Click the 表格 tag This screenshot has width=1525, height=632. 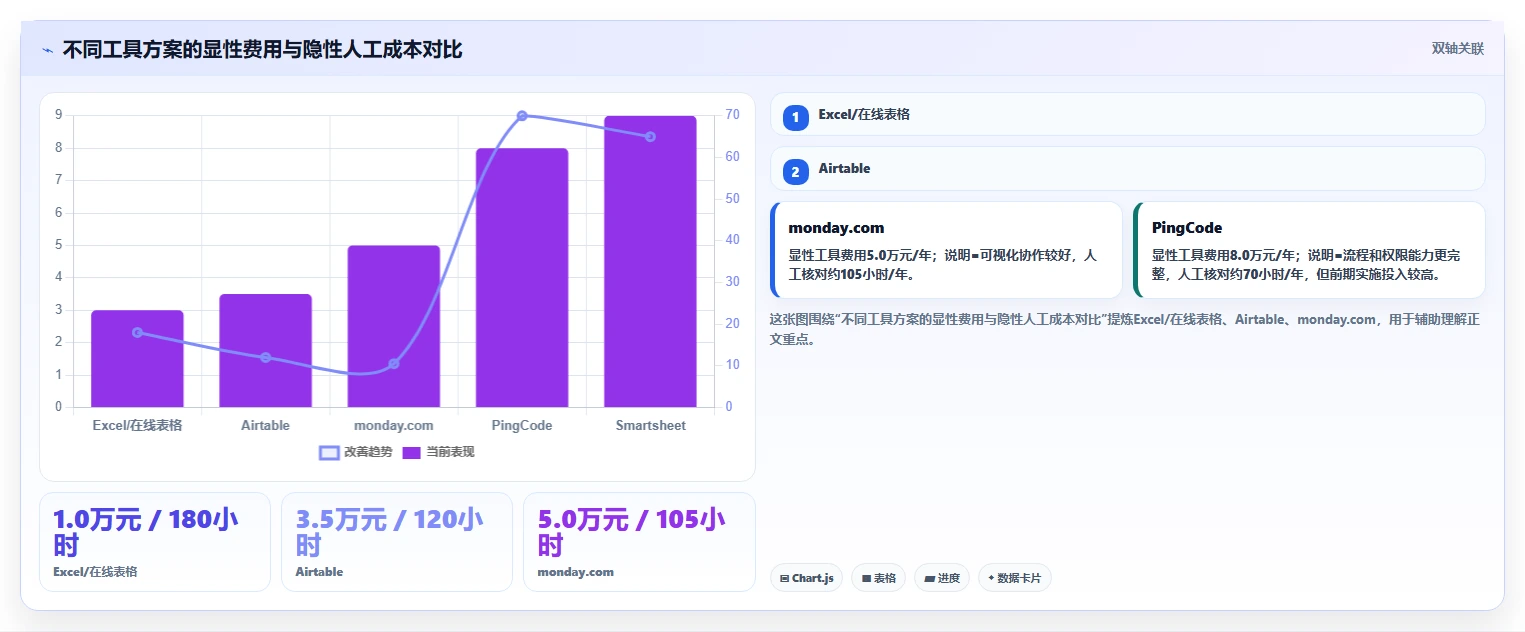coord(879,578)
